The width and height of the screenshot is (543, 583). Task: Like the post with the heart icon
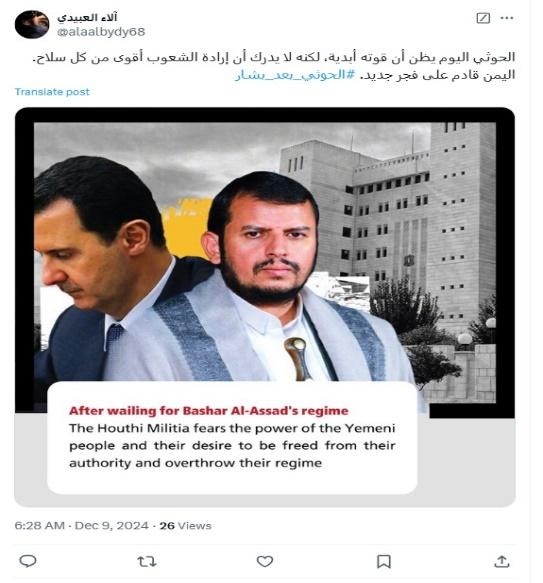point(265,561)
